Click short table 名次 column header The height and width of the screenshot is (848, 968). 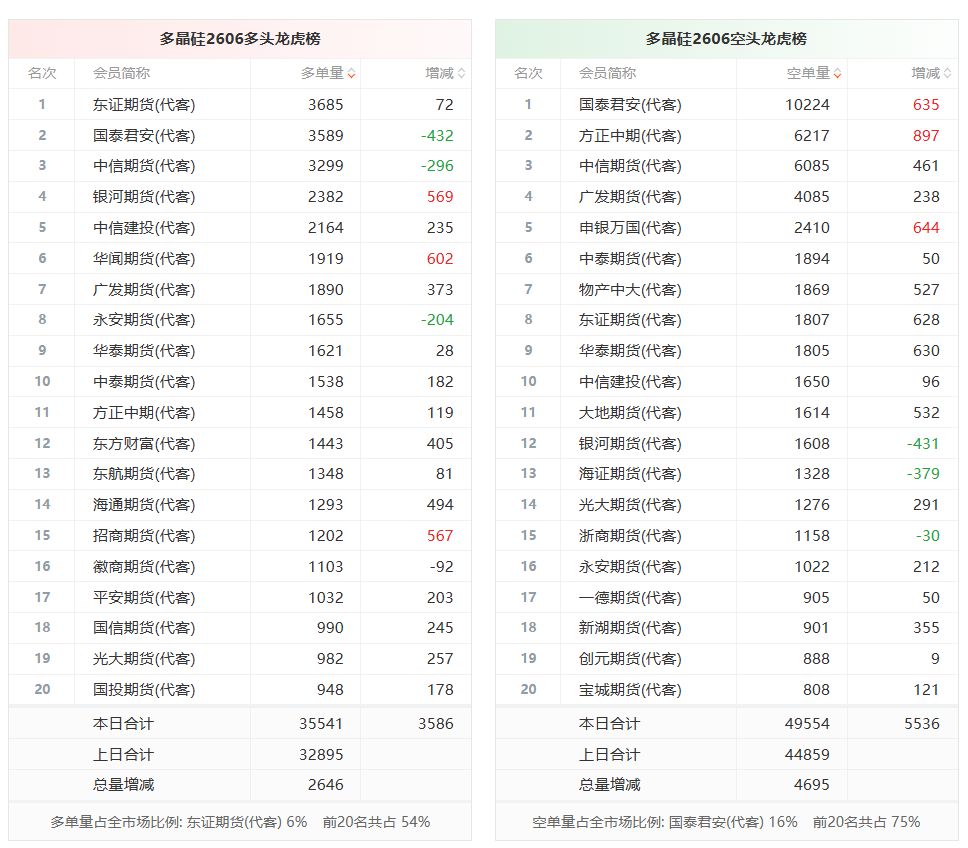[528, 73]
